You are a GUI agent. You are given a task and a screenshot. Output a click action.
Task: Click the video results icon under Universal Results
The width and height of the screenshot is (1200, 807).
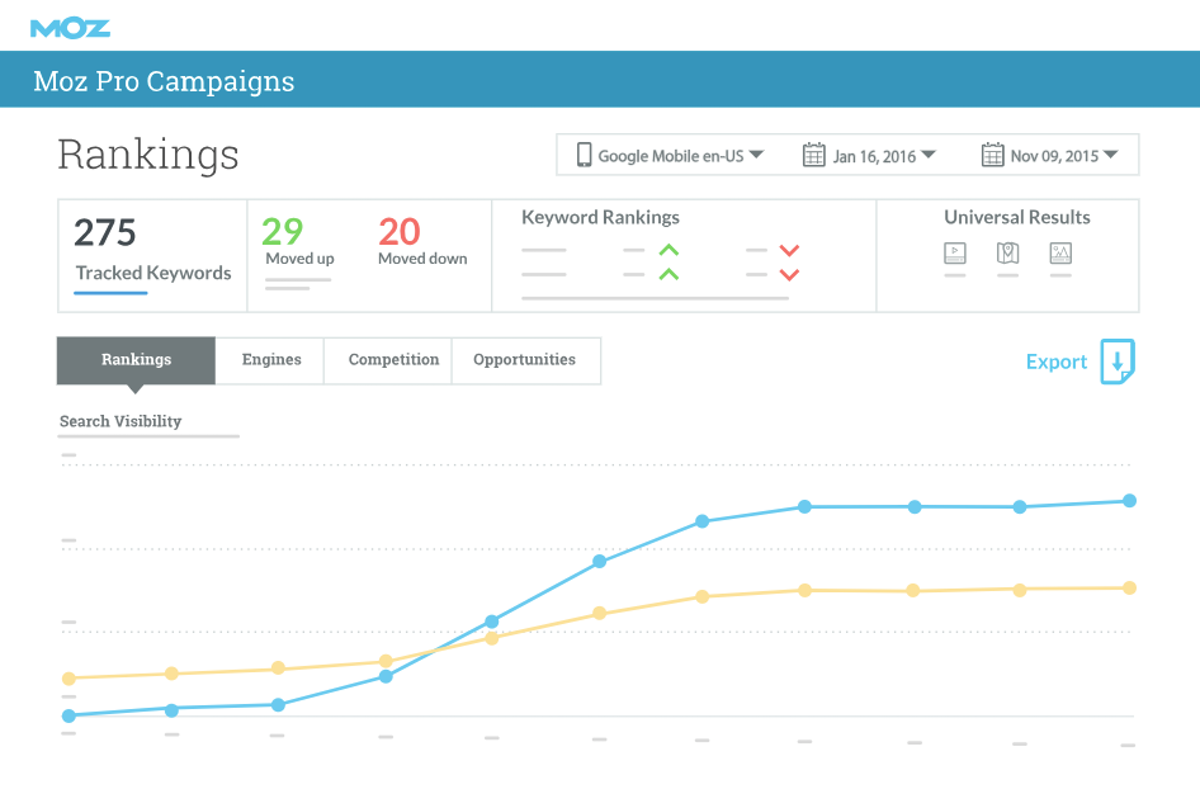click(x=954, y=253)
